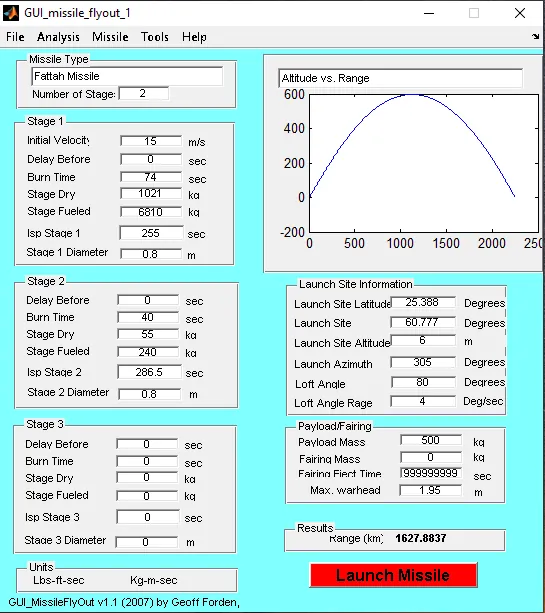Open the Fattah Missile type selector

click(x=127, y=76)
